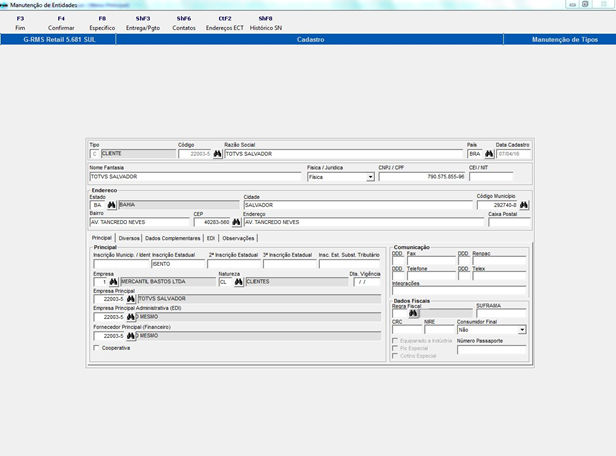Open lookup binoculars next to Código field
The width and height of the screenshot is (616, 456).
[x=217, y=154]
